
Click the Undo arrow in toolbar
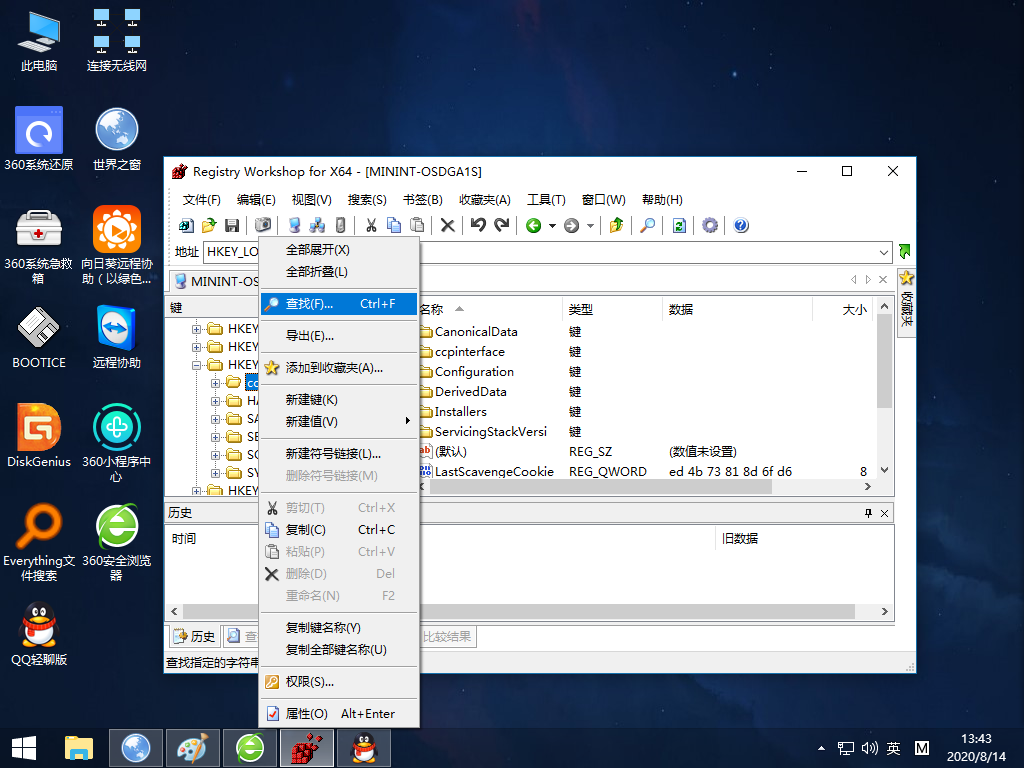pos(478,225)
